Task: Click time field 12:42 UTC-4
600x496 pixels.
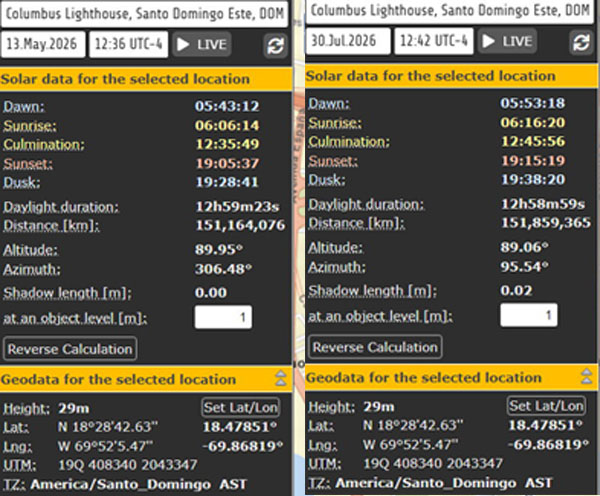Action: pyautogui.click(x=434, y=41)
